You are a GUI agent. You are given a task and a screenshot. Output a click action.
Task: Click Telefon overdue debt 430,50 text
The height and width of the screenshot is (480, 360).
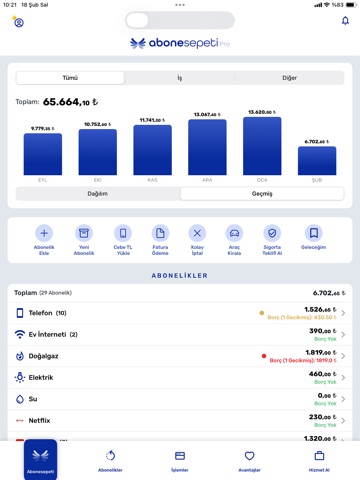click(x=302, y=317)
